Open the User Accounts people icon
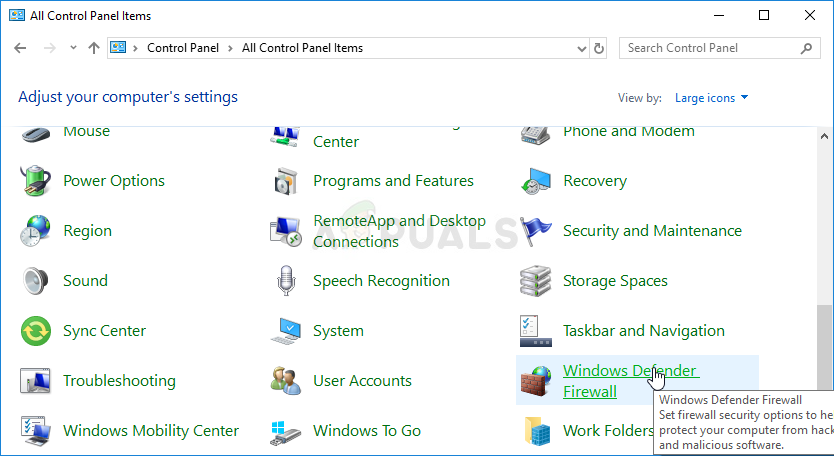 [x=286, y=381]
